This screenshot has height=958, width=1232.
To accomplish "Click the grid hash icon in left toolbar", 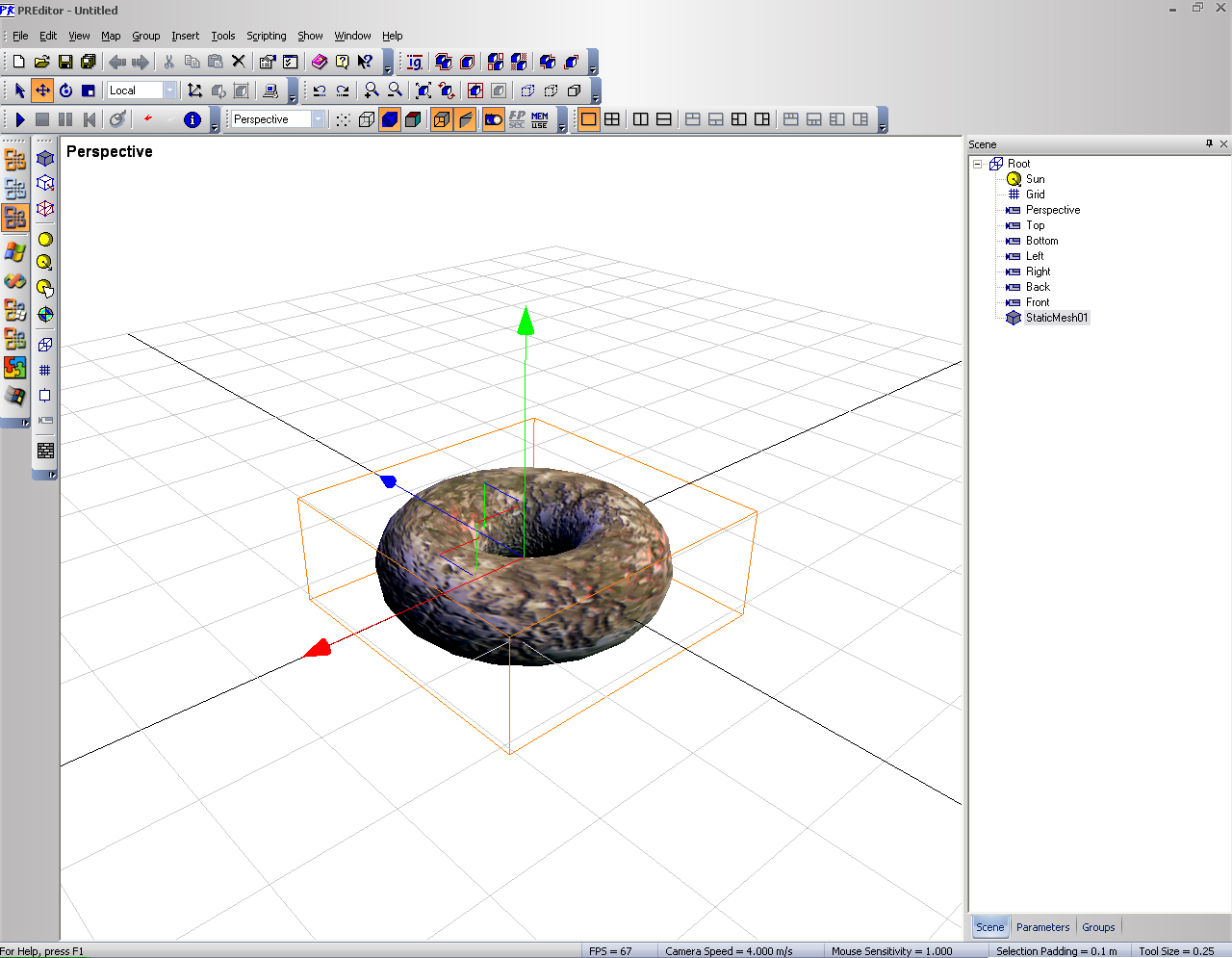I will [x=45, y=370].
